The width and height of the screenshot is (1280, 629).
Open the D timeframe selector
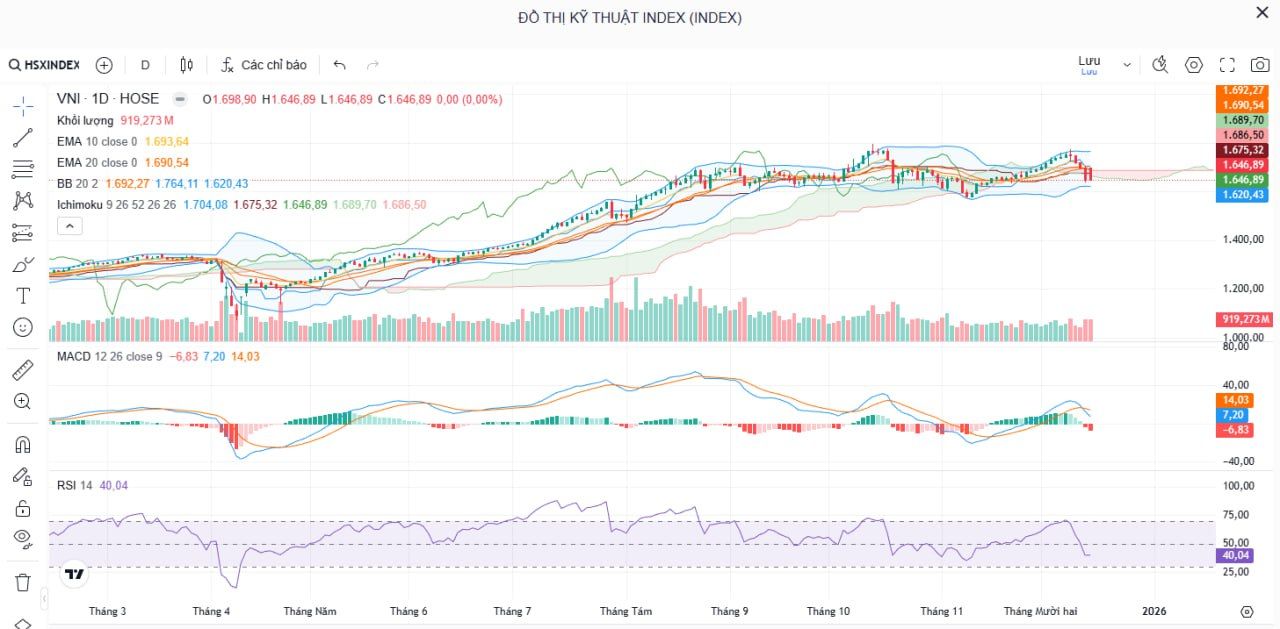(145, 64)
